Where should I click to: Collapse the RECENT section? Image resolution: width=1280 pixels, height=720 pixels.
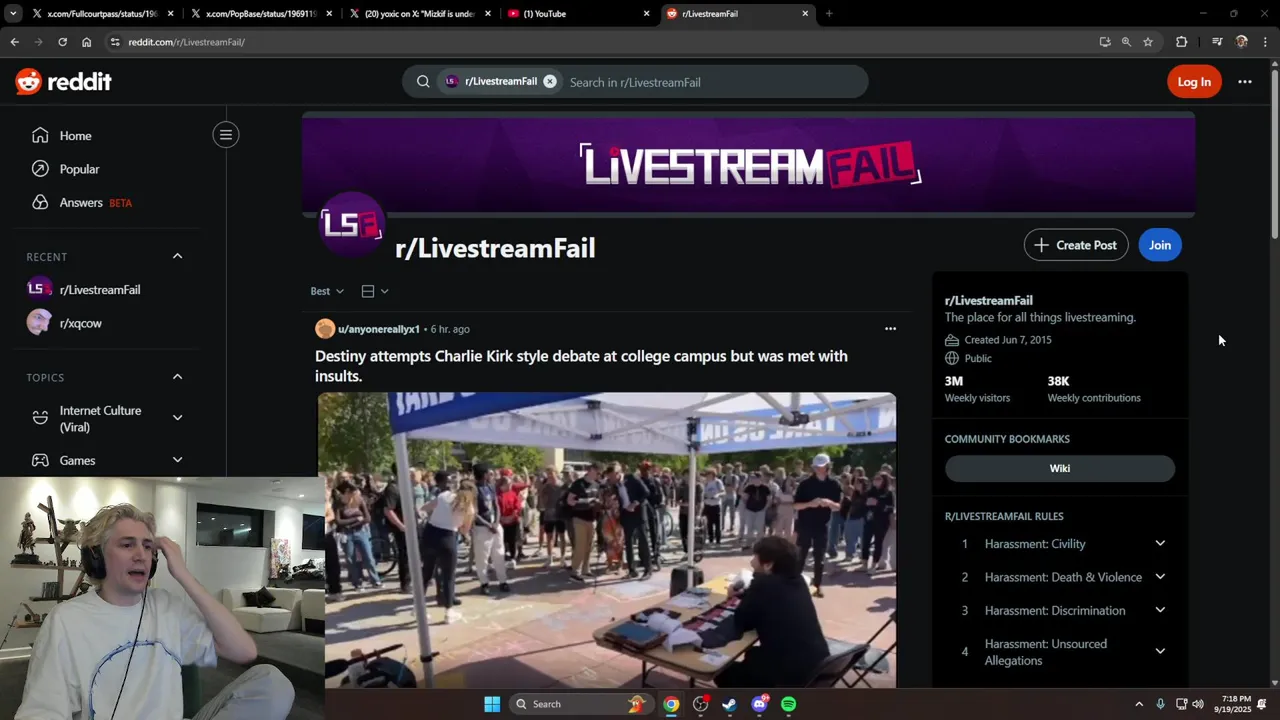[x=177, y=256]
